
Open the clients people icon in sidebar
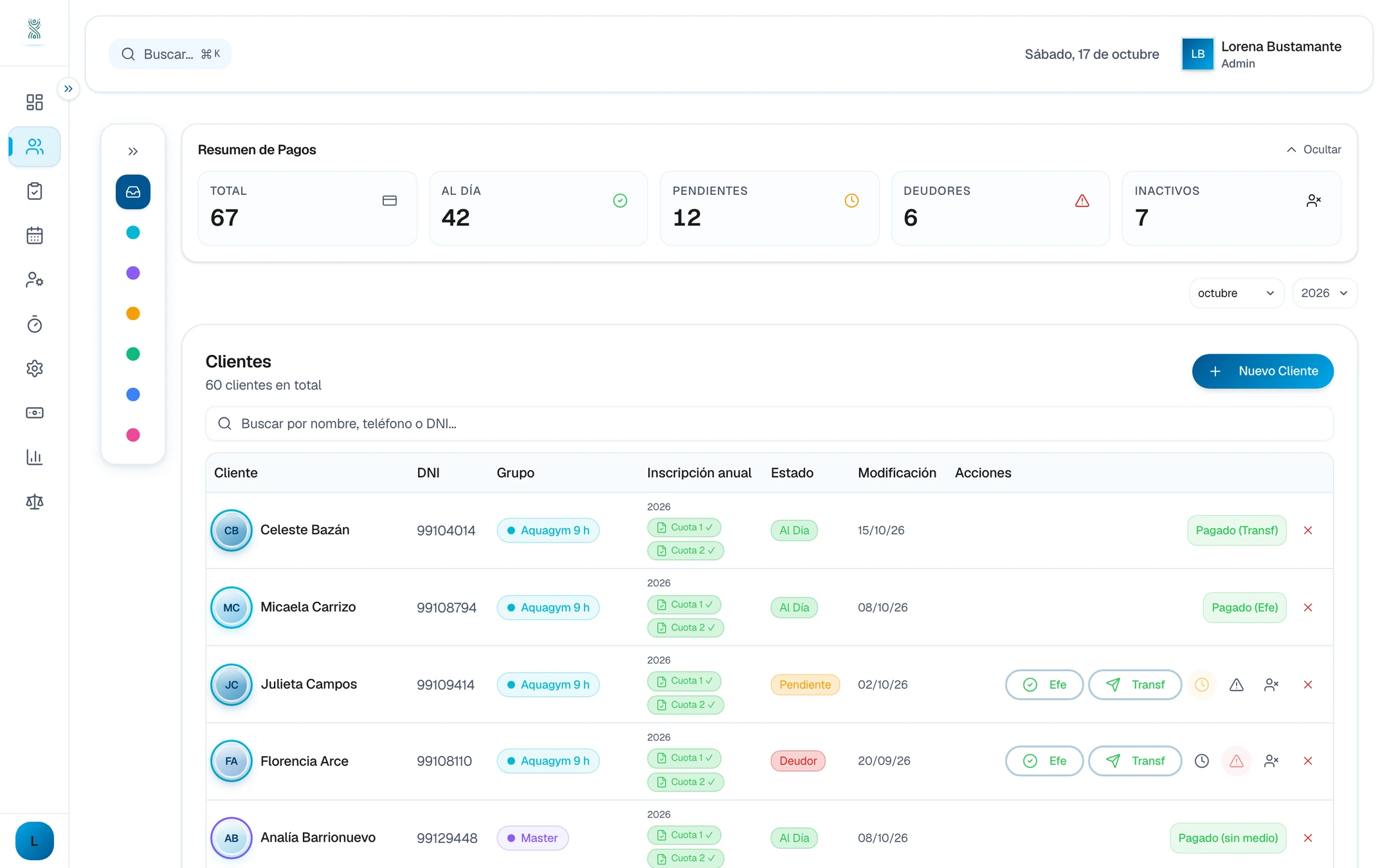[35, 147]
